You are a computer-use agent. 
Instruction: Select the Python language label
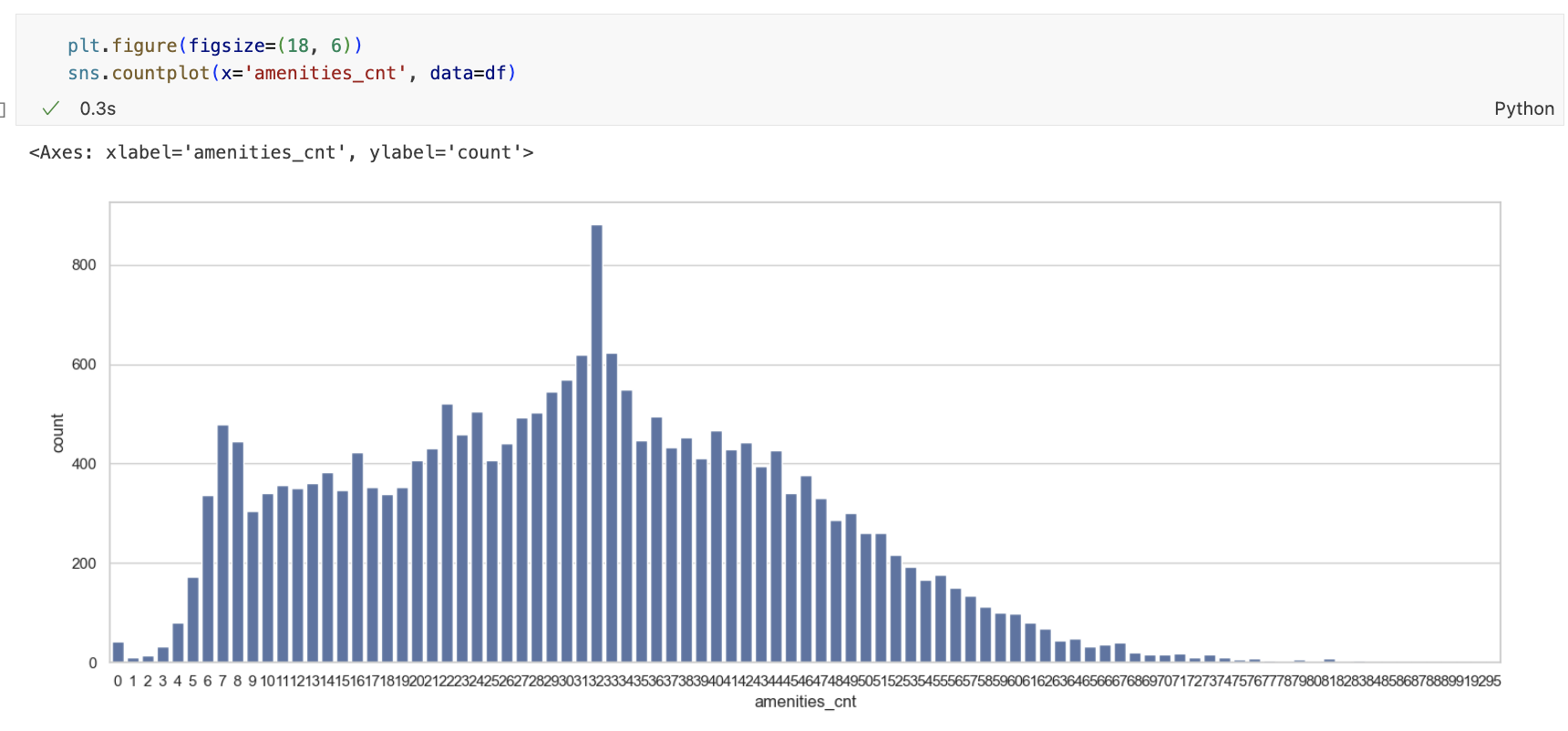tap(1523, 108)
